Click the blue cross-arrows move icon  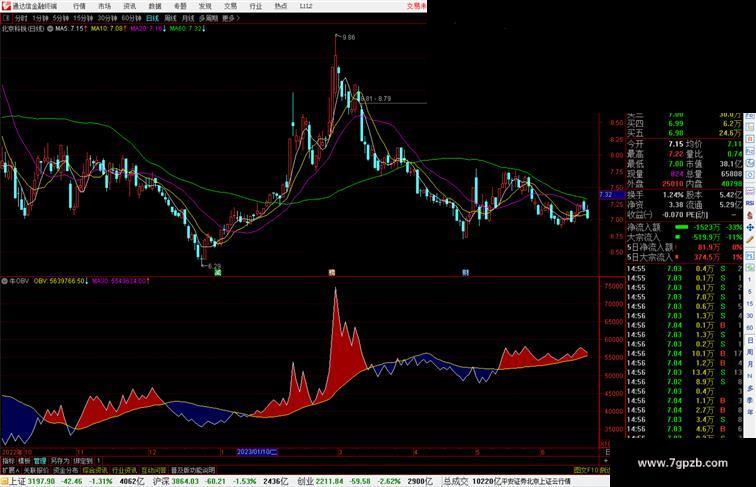coord(750,227)
